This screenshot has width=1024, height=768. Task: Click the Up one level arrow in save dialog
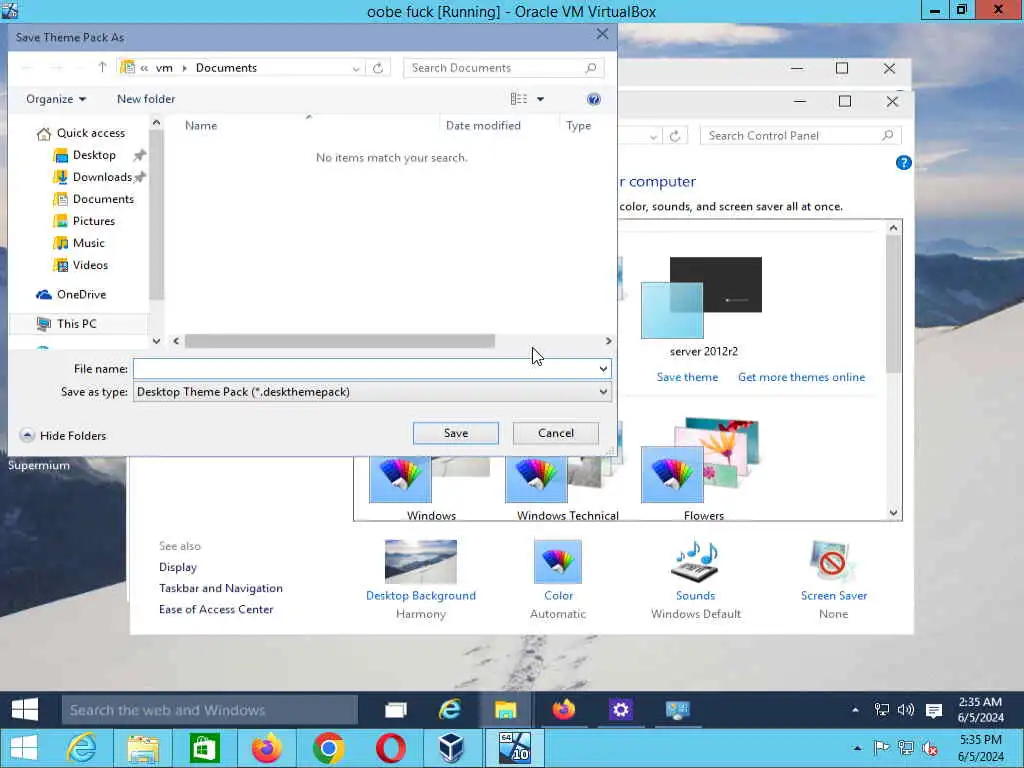pos(102,67)
